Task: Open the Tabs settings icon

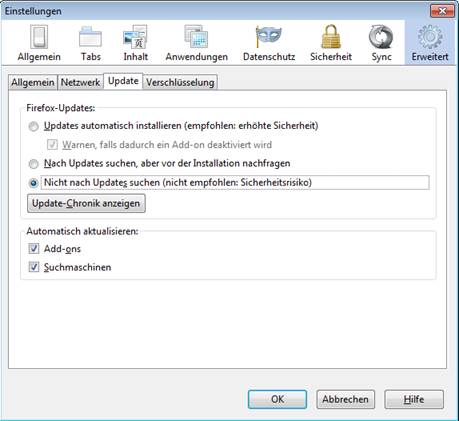Action: point(91,43)
